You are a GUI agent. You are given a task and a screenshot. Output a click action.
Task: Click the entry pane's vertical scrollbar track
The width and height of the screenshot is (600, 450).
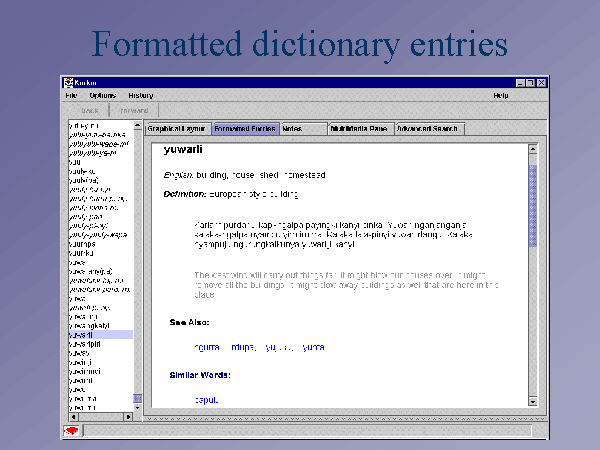(x=533, y=300)
